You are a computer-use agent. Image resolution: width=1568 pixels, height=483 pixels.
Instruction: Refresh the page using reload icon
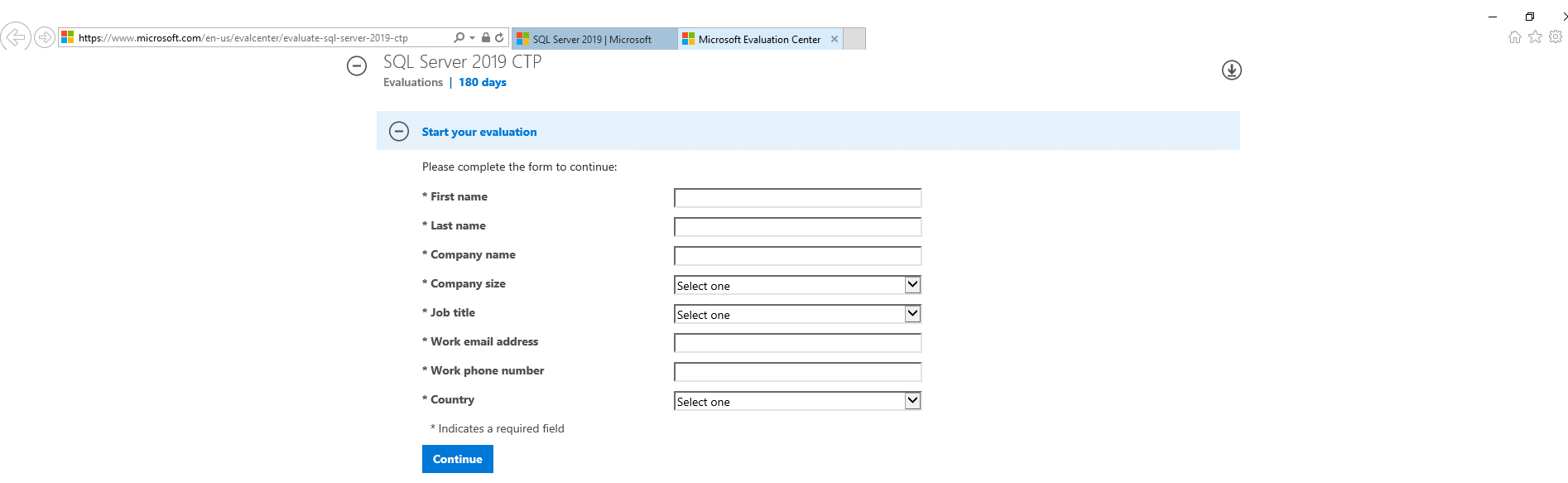(x=499, y=37)
